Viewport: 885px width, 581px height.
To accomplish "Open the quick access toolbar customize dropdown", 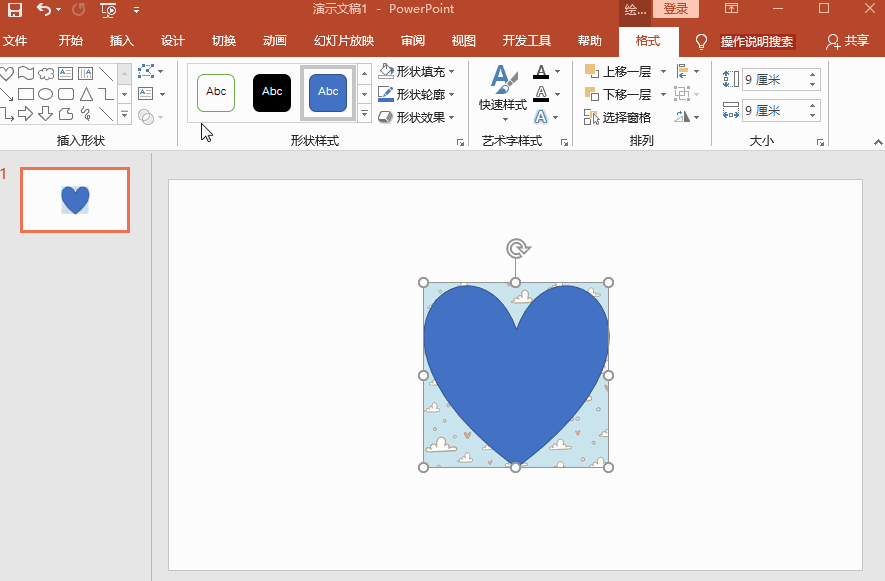I will tap(136, 9).
